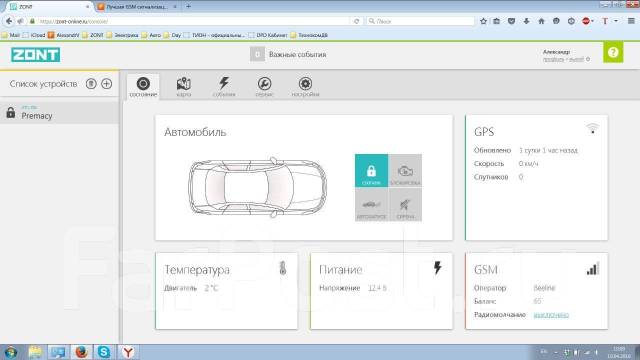Image resolution: width=640 pixels, height=360 pixels.
Task: Click the taskbar clock
Action: (x=619, y=352)
